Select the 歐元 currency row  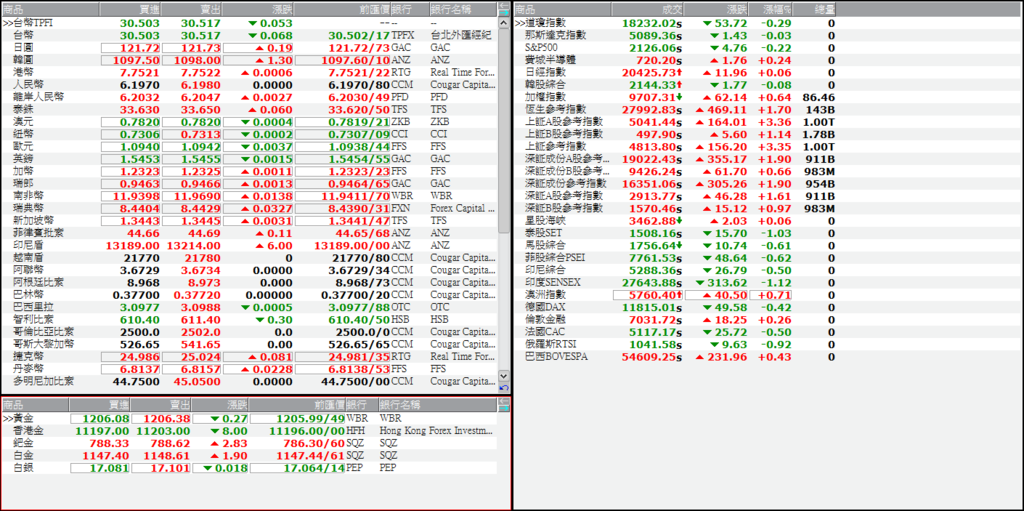click(249, 146)
